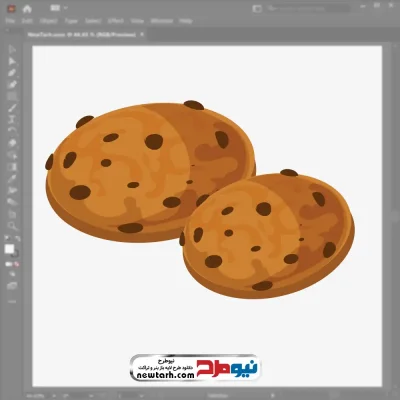This screenshot has height=400, width=400.
Task: Select the Eraser tool
Action: (x=12, y=143)
